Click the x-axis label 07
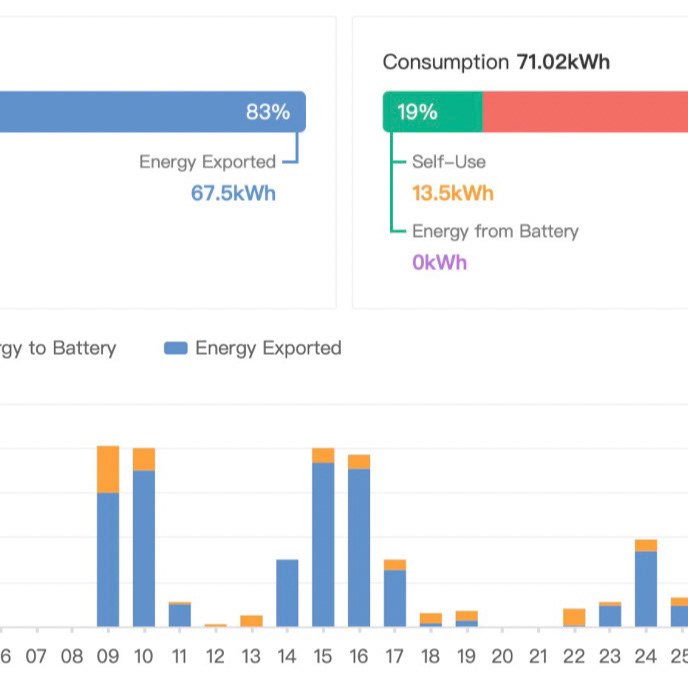The image size is (688, 688). [36, 657]
